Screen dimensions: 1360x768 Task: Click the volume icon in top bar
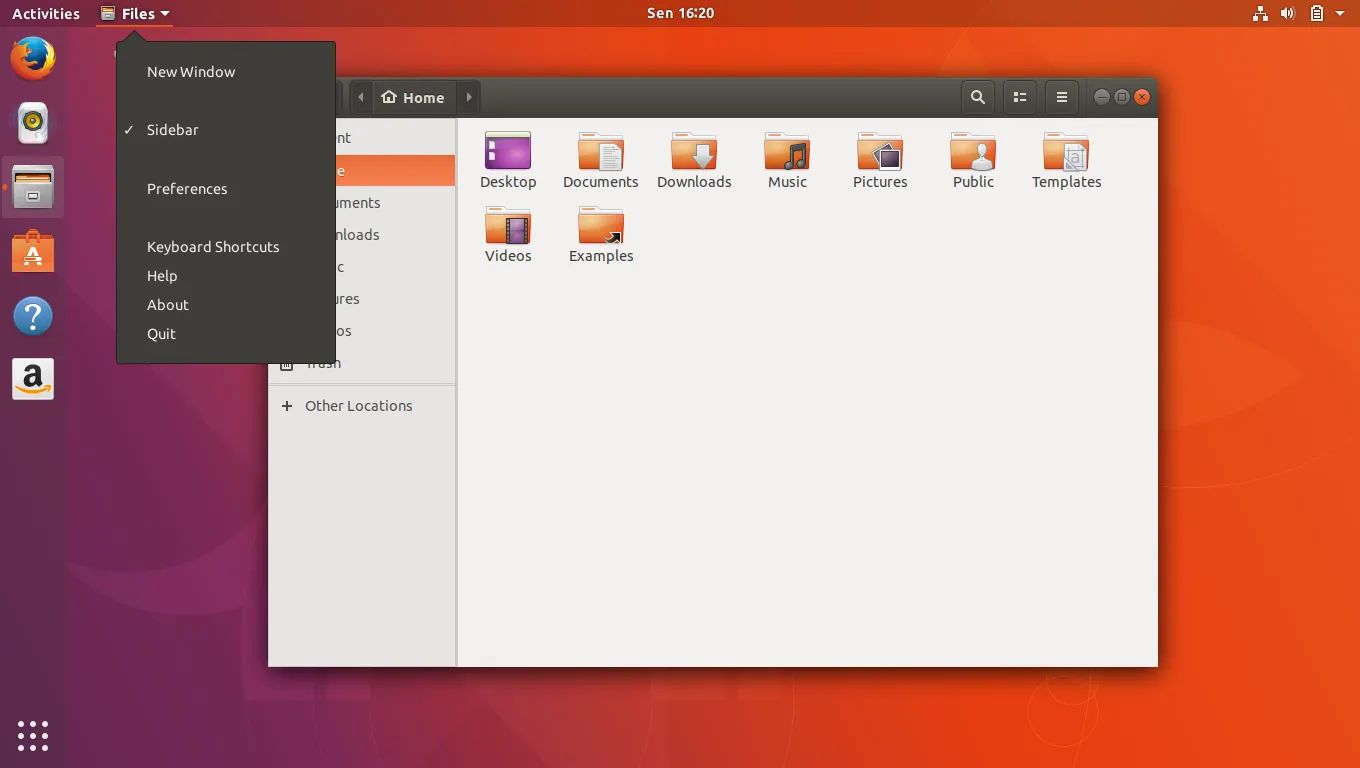point(1288,13)
